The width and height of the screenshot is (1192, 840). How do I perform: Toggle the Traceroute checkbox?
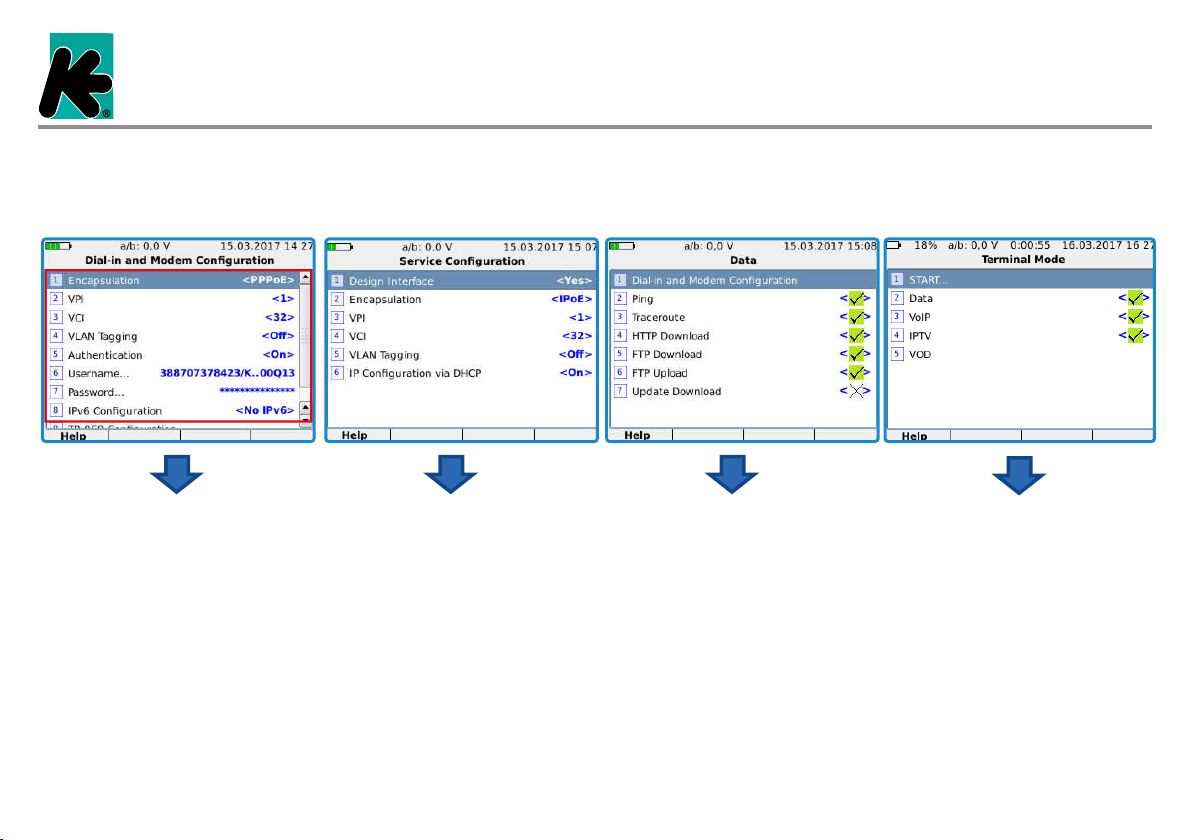[x=855, y=317]
